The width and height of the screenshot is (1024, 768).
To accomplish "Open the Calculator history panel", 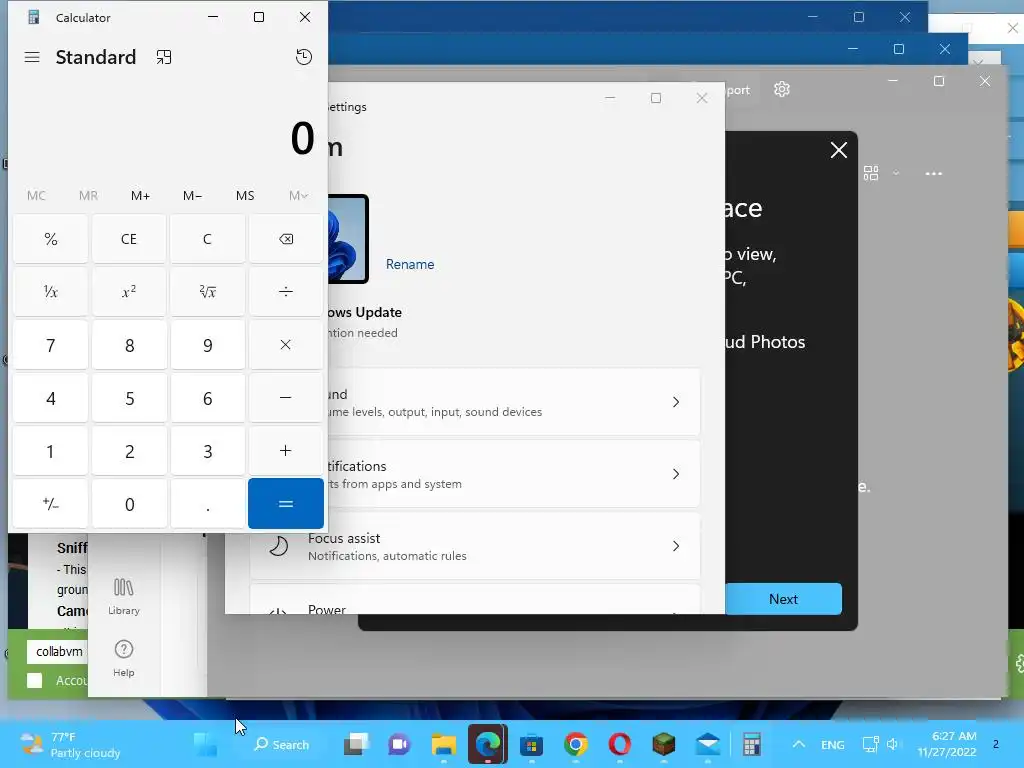I will click(x=304, y=57).
